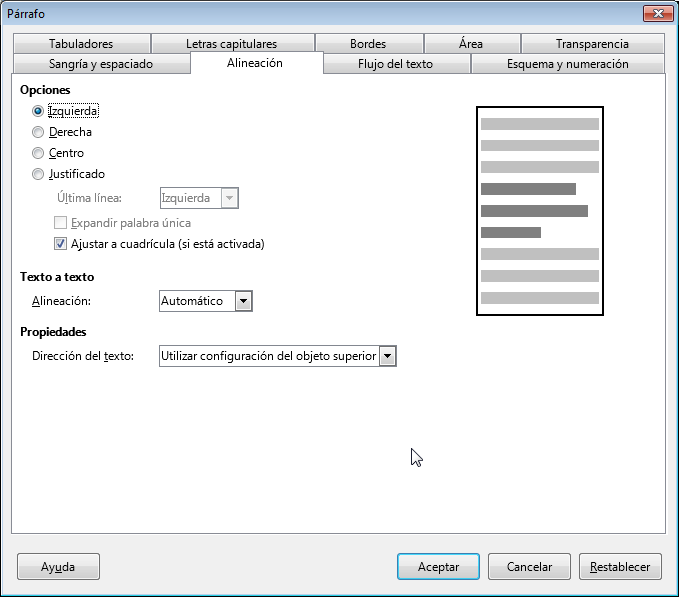
Task: Click the Aceptar button
Action: click(438, 567)
